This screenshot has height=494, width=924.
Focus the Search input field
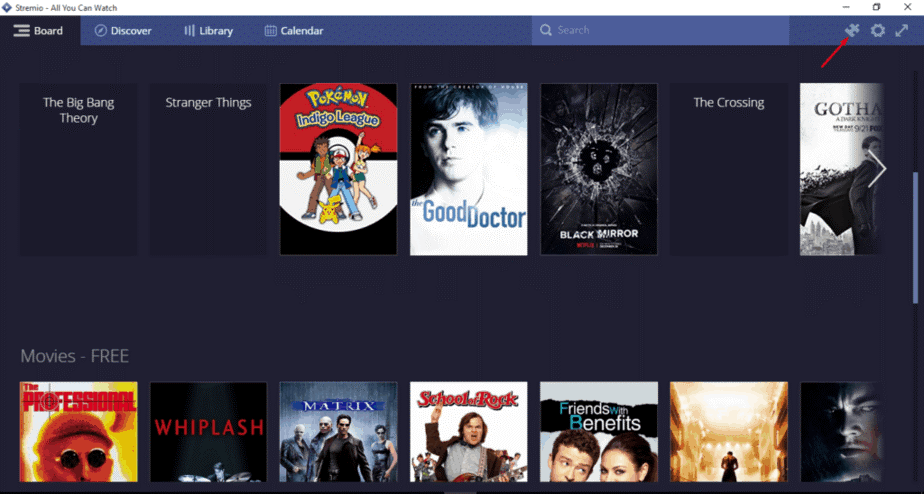(660, 30)
